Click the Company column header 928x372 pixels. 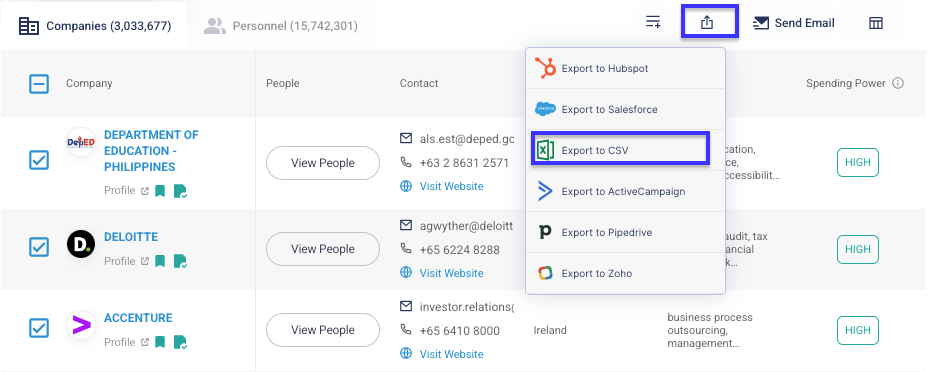tap(89, 83)
